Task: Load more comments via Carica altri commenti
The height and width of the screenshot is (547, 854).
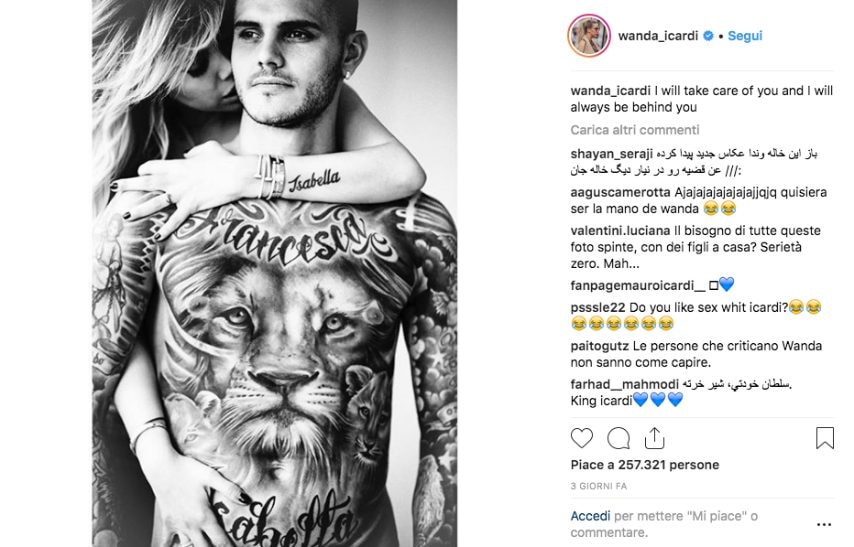Action: (635, 130)
